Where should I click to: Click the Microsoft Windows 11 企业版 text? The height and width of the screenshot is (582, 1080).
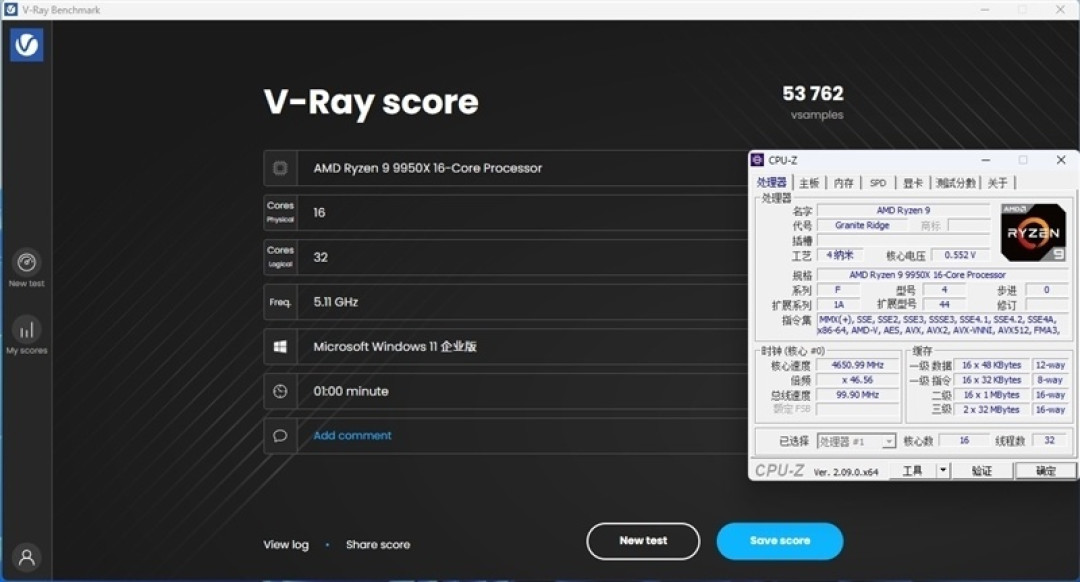coord(395,346)
